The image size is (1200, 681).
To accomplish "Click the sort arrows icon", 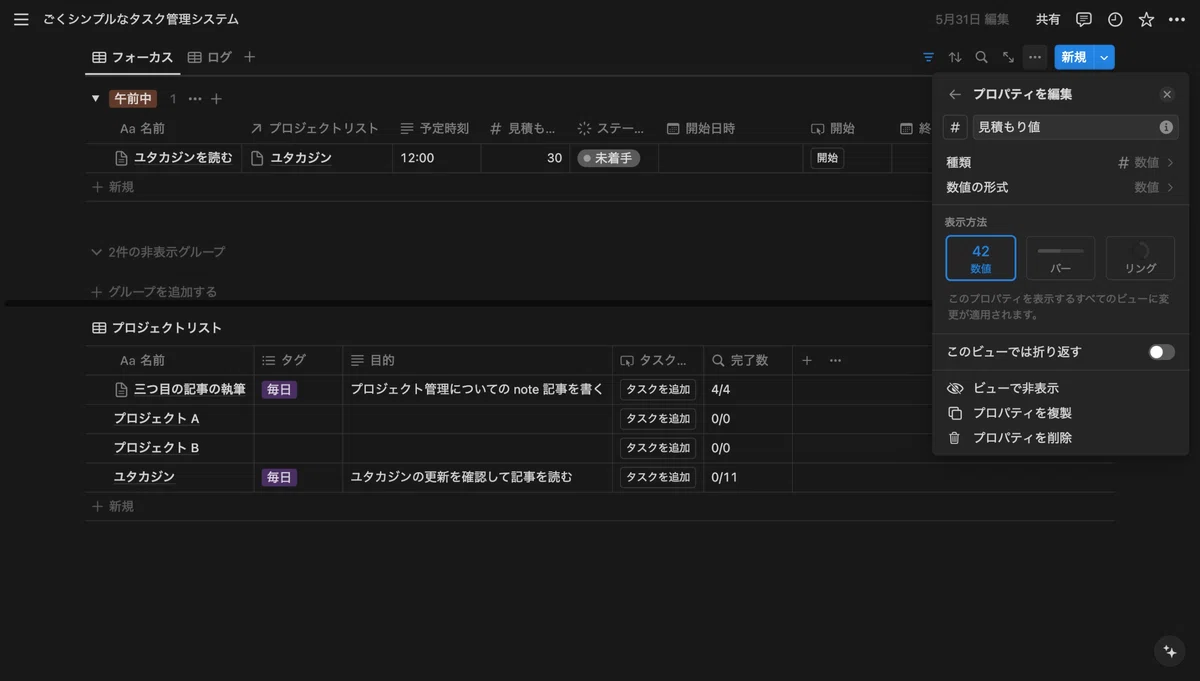I will click(955, 57).
